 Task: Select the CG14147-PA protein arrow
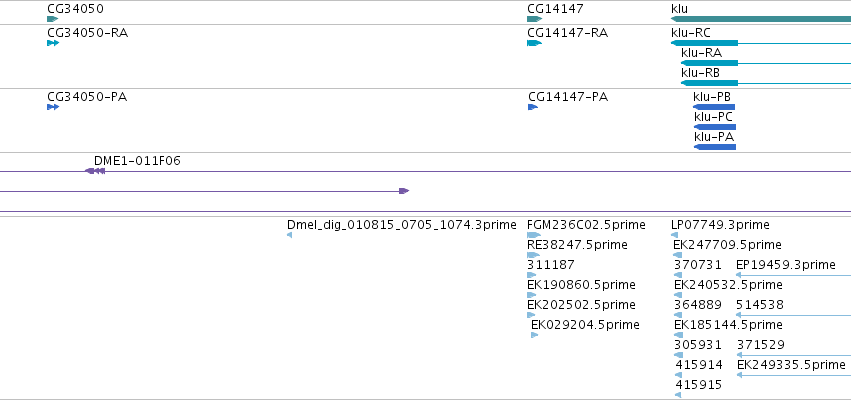(x=533, y=107)
